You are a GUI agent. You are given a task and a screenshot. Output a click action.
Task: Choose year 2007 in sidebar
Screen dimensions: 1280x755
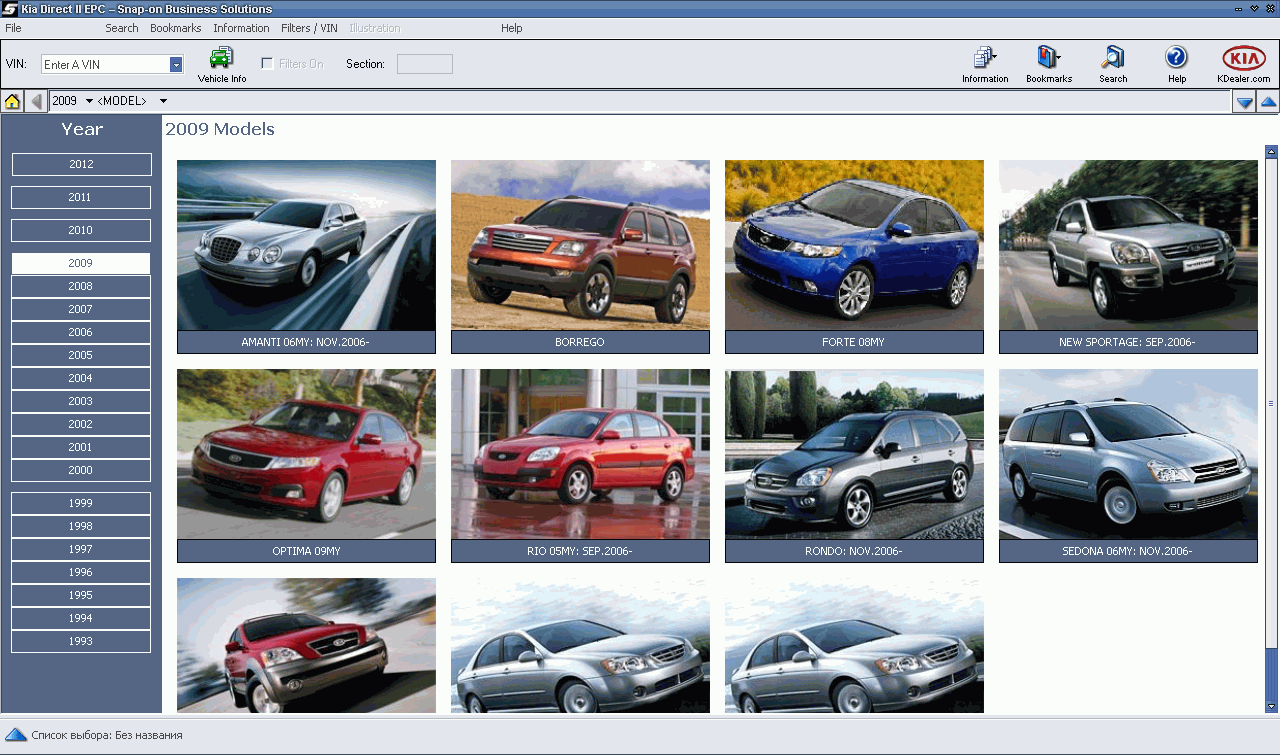pos(81,309)
